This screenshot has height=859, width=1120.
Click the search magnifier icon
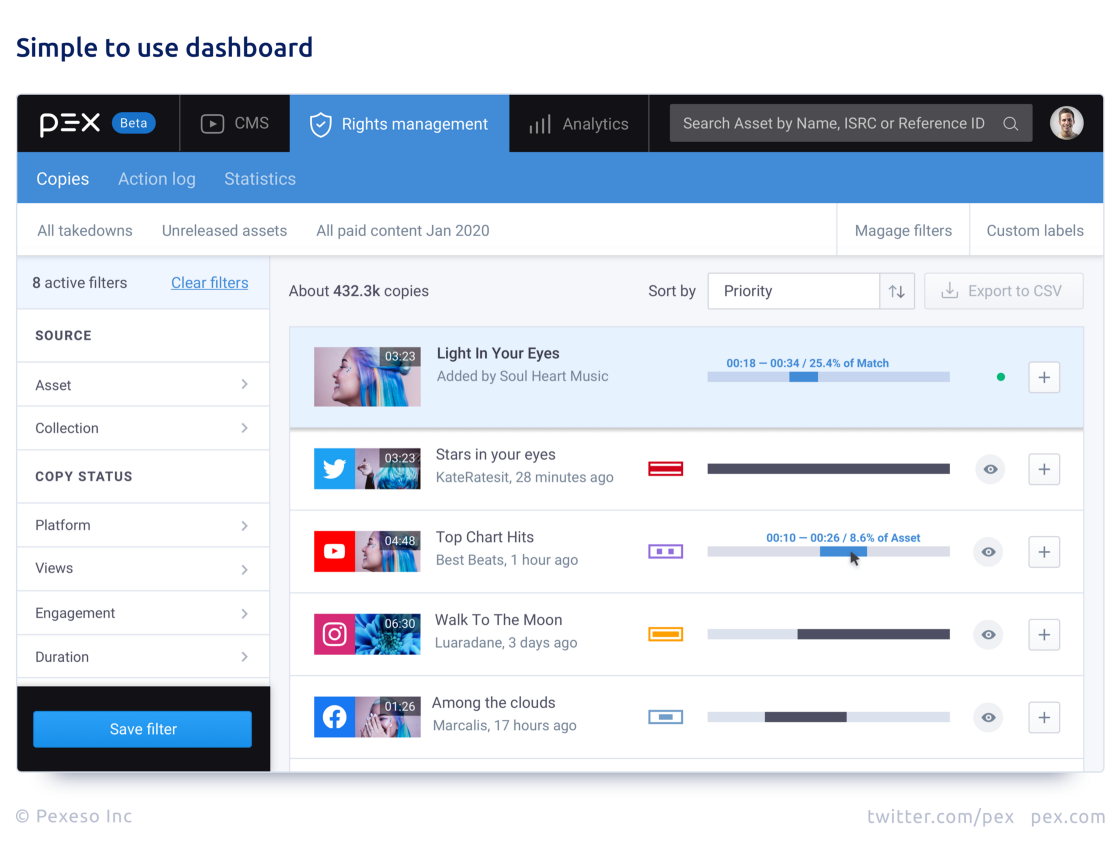1010,123
